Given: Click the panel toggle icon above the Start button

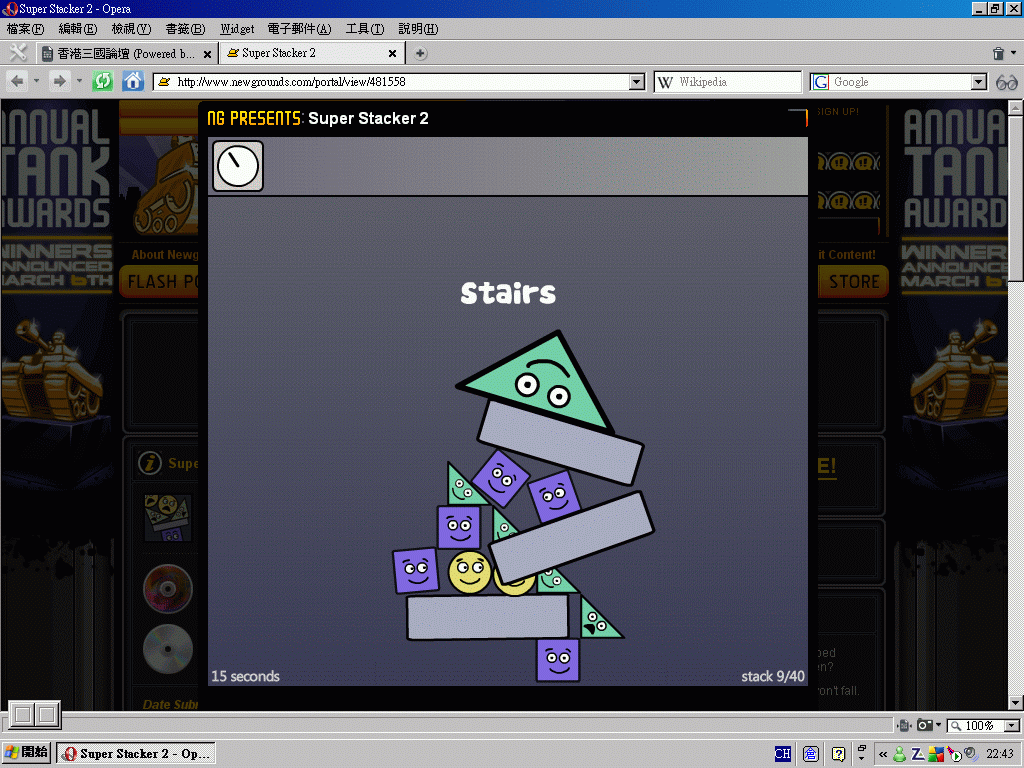Looking at the screenshot, I should click(x=35, y=714).
